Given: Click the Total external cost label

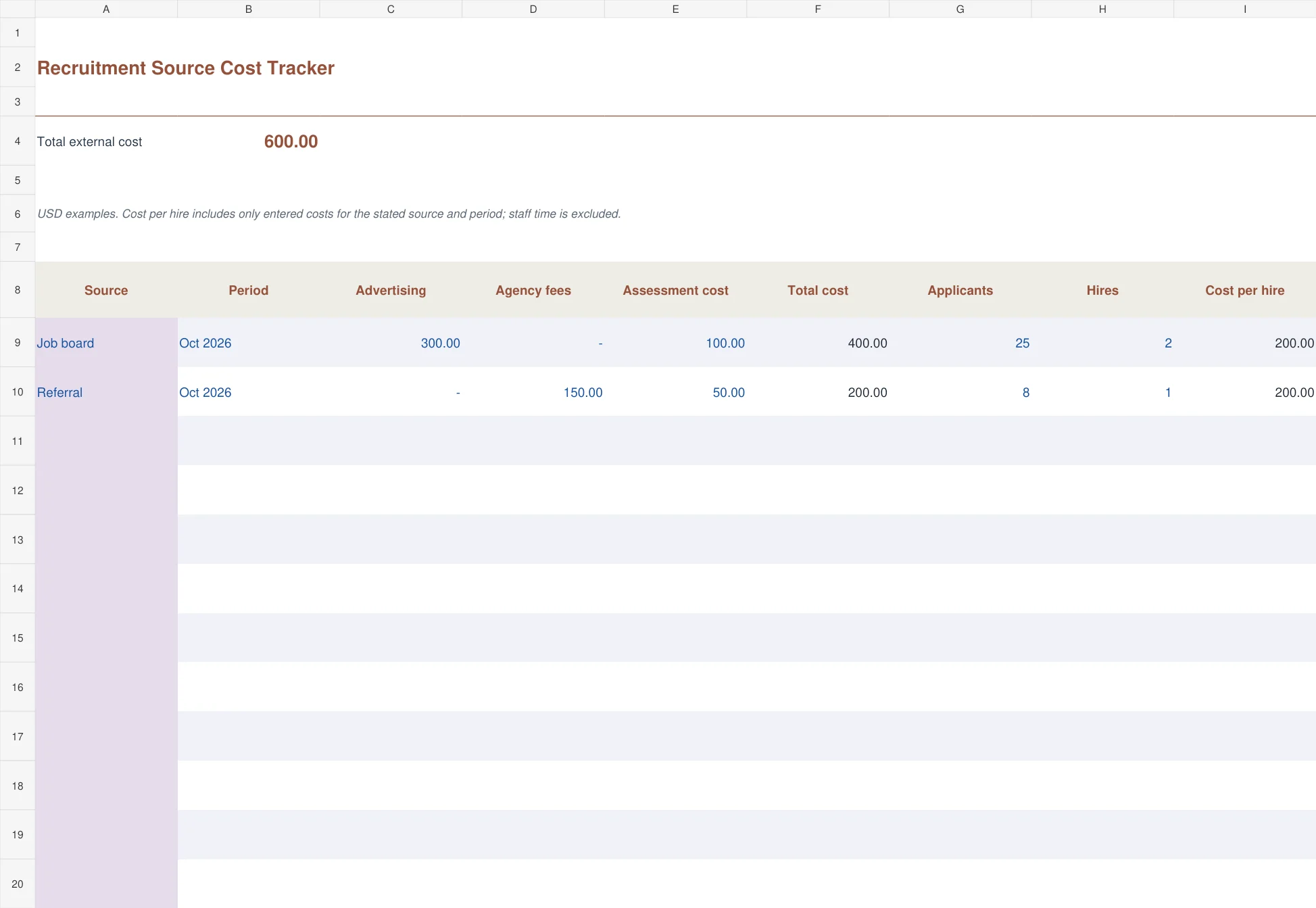Looking at the screenshot, I should (89, 142).
